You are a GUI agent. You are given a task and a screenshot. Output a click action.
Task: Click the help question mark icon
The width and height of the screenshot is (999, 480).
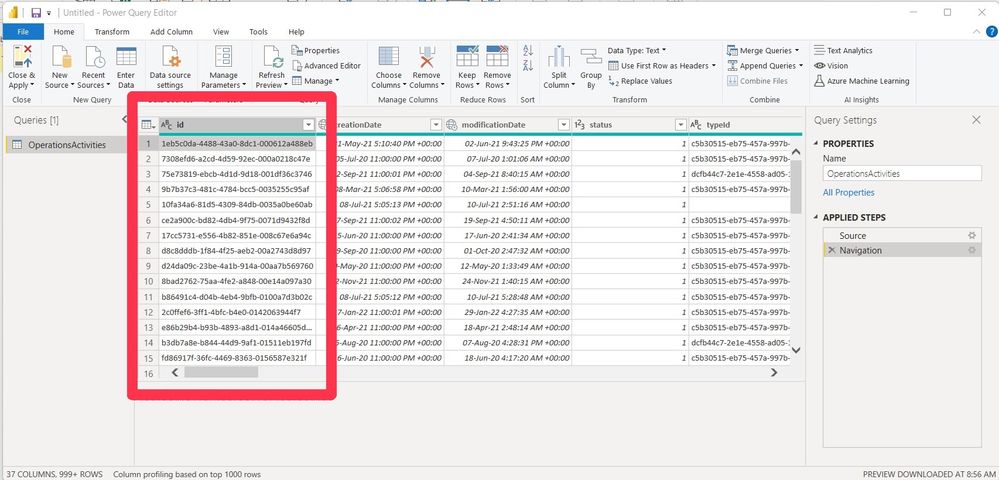pos(991,31)
